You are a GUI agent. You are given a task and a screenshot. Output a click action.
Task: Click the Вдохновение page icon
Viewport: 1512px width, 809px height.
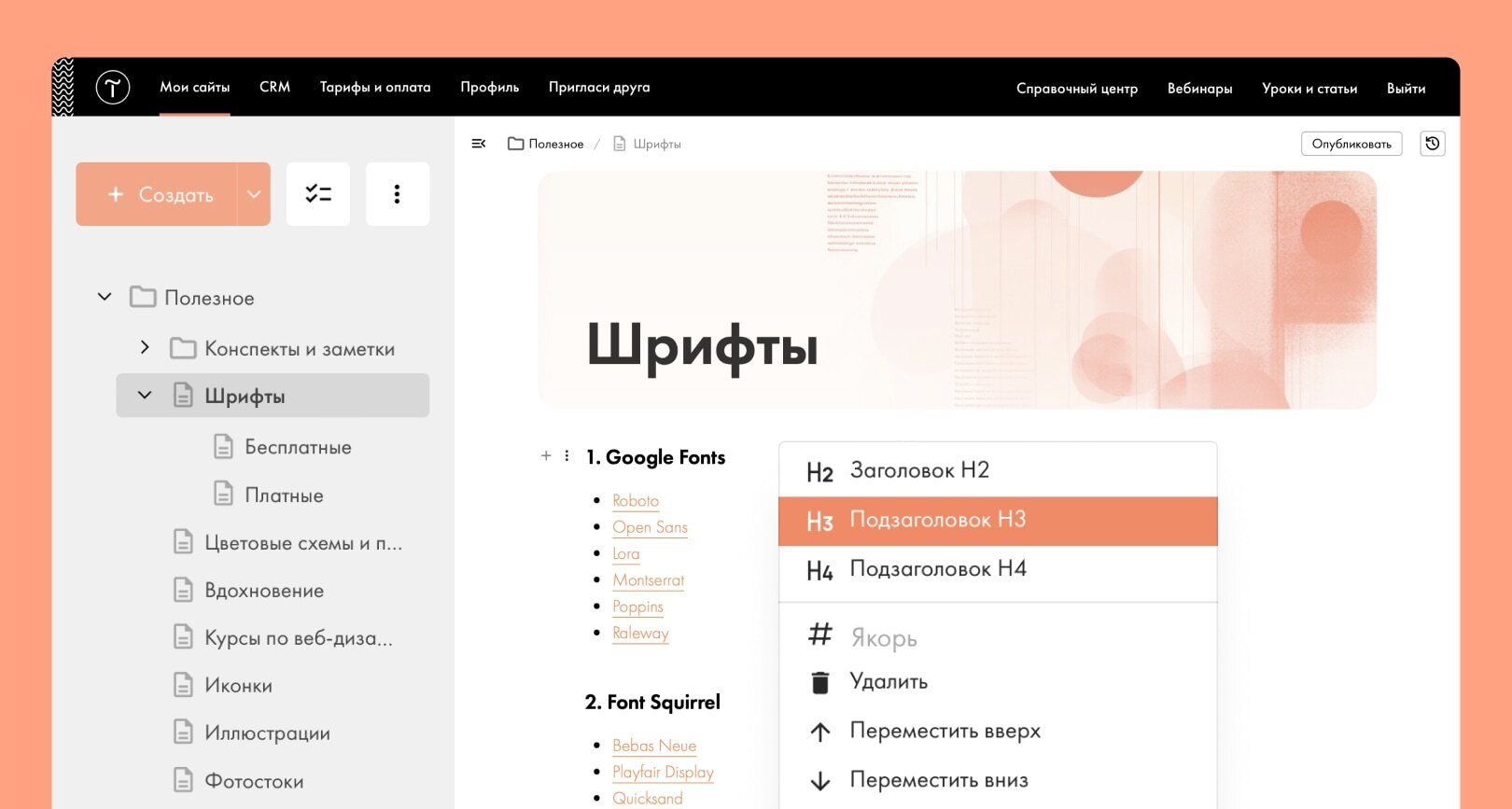183,590
